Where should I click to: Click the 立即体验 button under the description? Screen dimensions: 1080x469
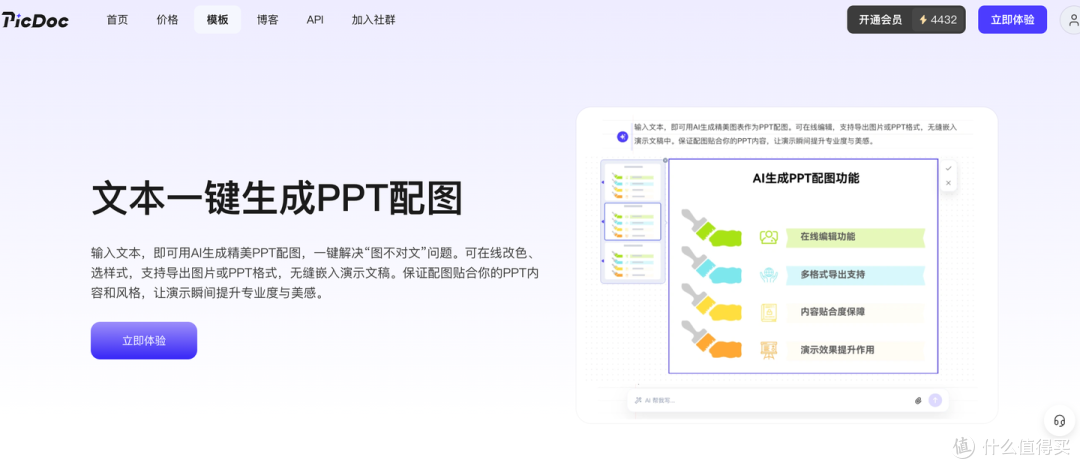(x=144, y=340)
